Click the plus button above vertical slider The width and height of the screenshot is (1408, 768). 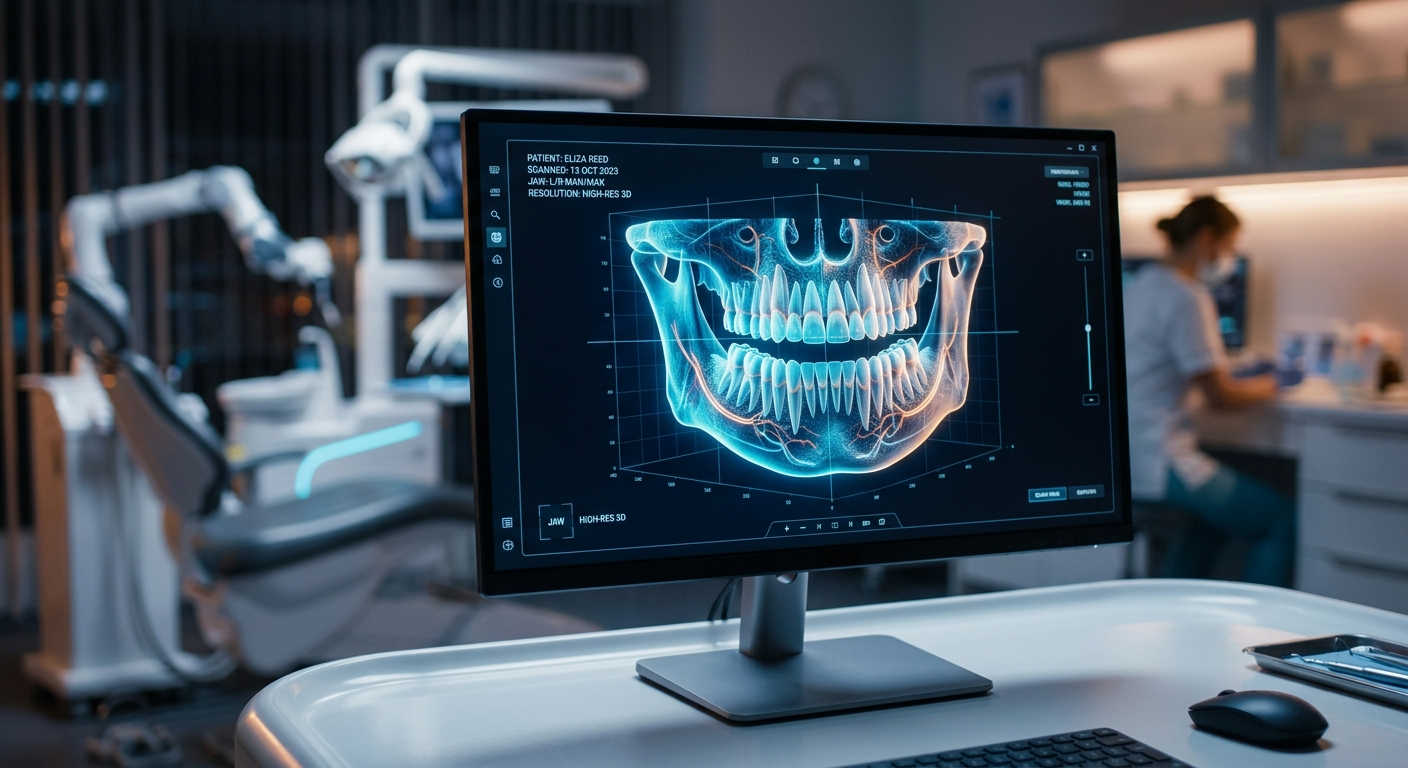(x=1085, y=255)
